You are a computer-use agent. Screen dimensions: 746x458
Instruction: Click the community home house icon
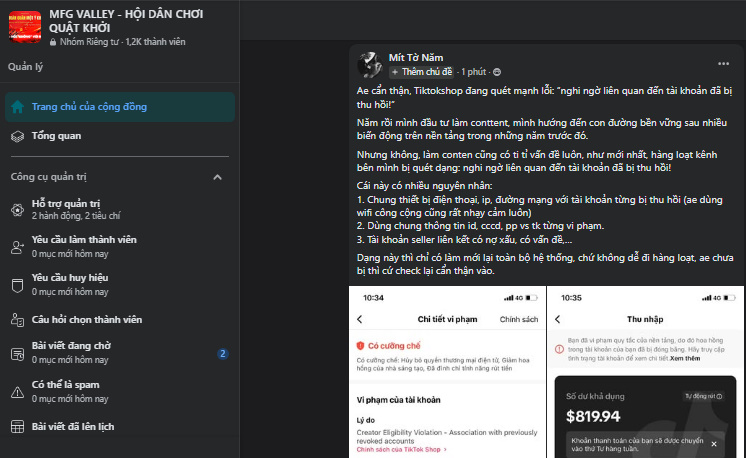pyautogui.click(x=17, y=107)
